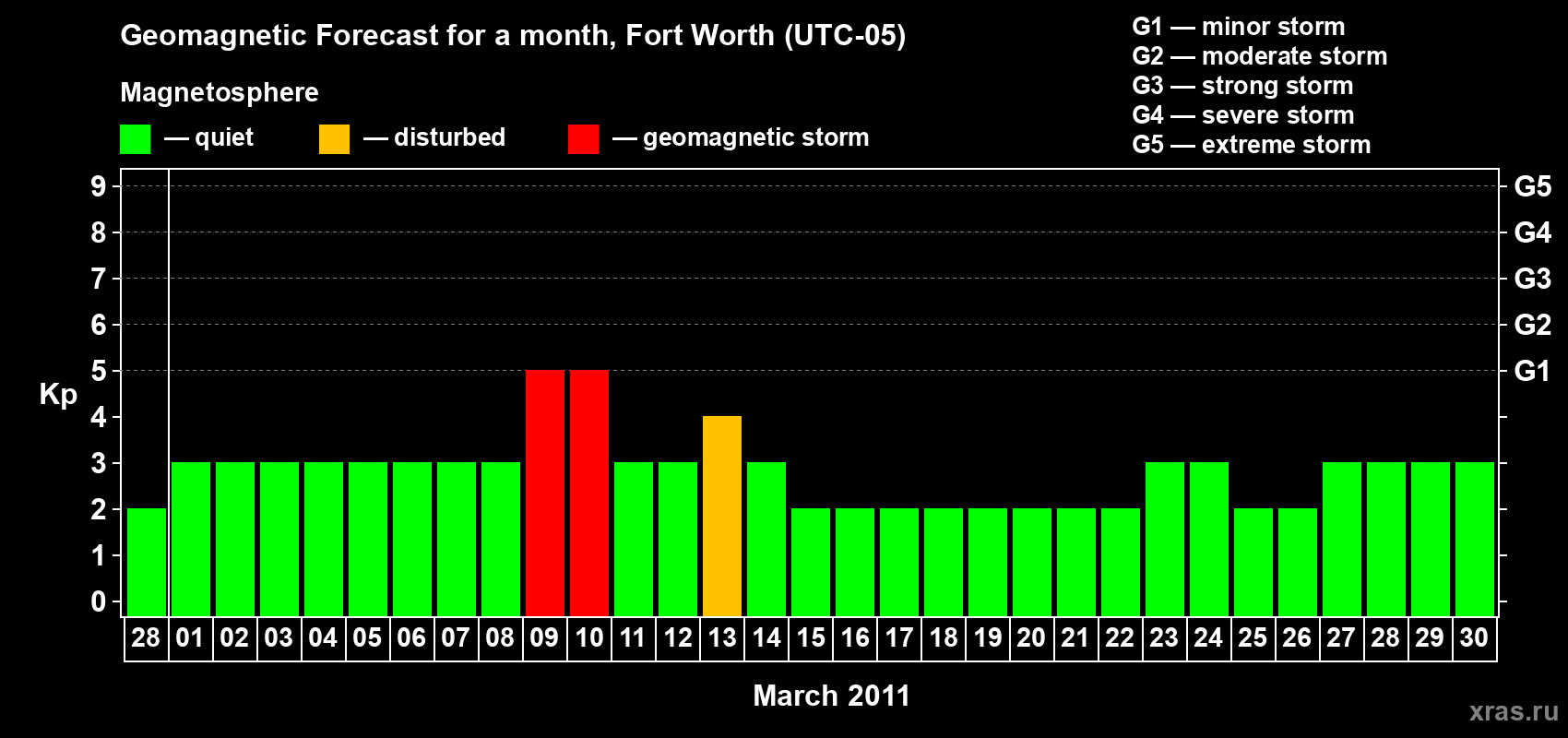
Task: Click the red geomagnetic storm legend swatch
Action: click(x=583, y=139)
